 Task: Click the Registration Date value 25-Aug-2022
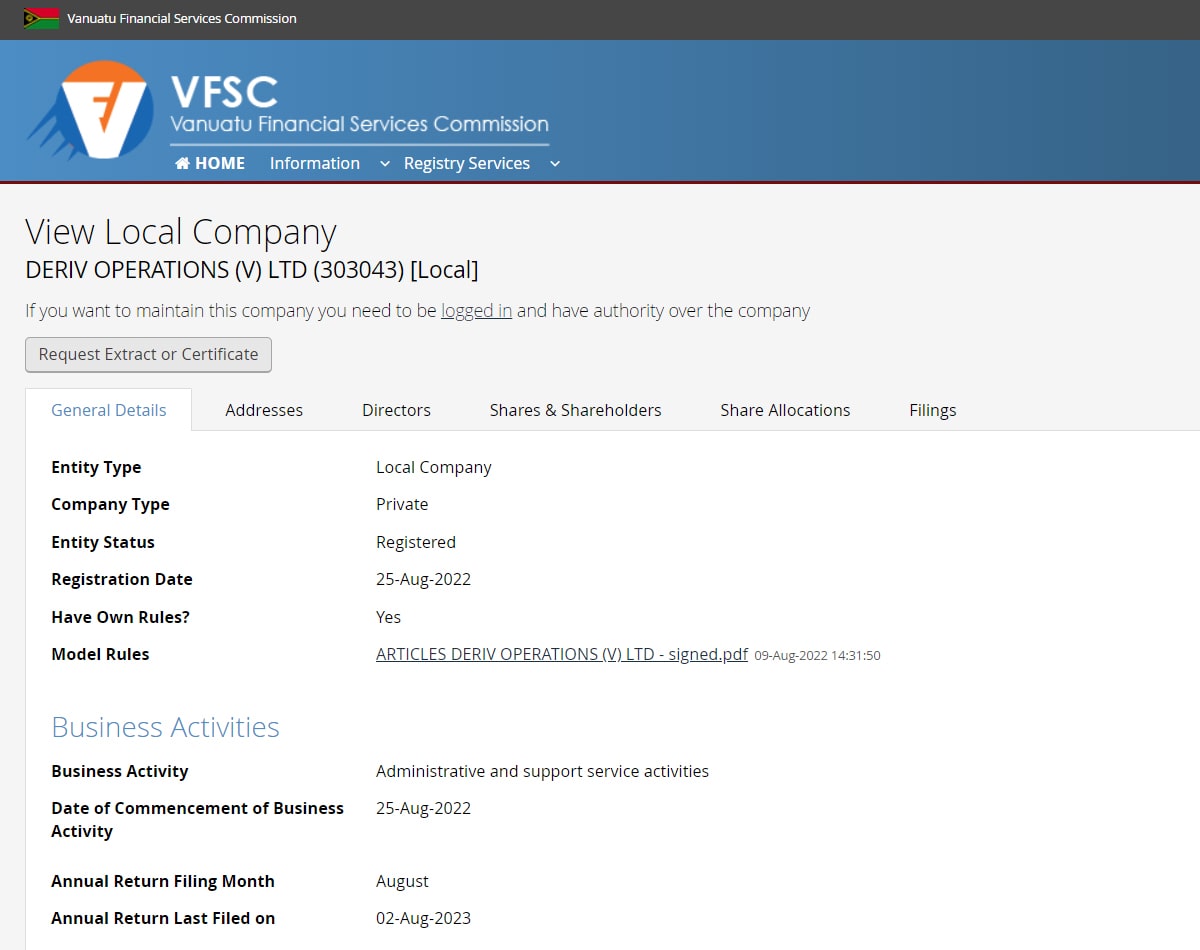(423, 579)
